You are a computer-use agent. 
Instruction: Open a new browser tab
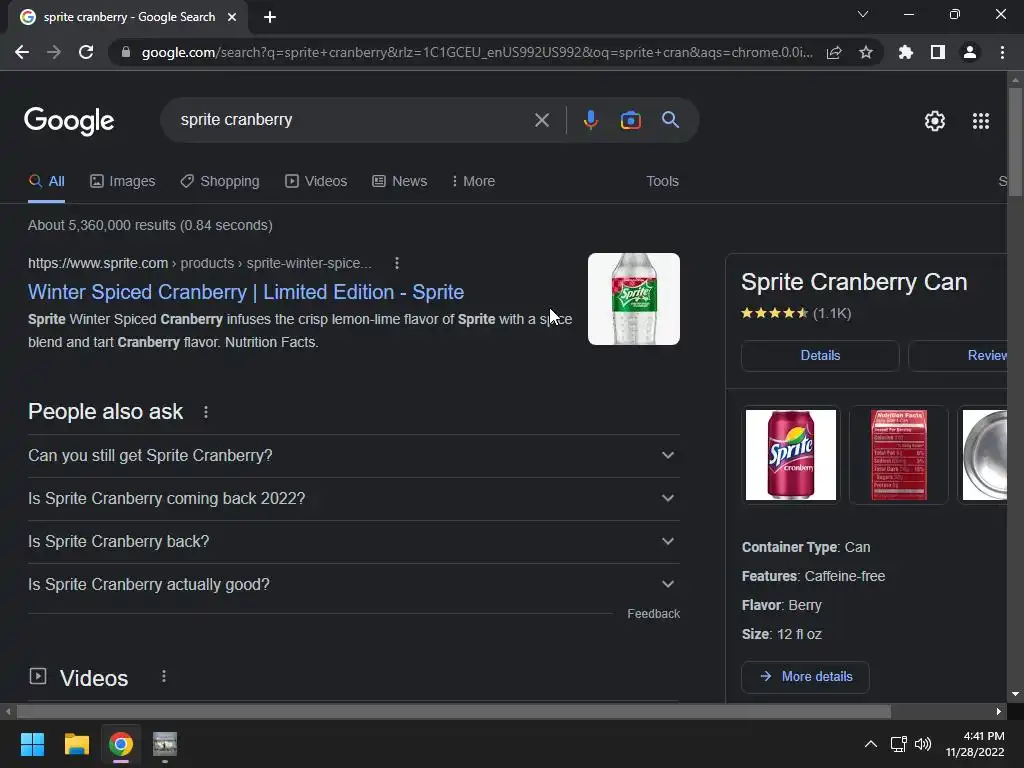click(x=270, y=17)
